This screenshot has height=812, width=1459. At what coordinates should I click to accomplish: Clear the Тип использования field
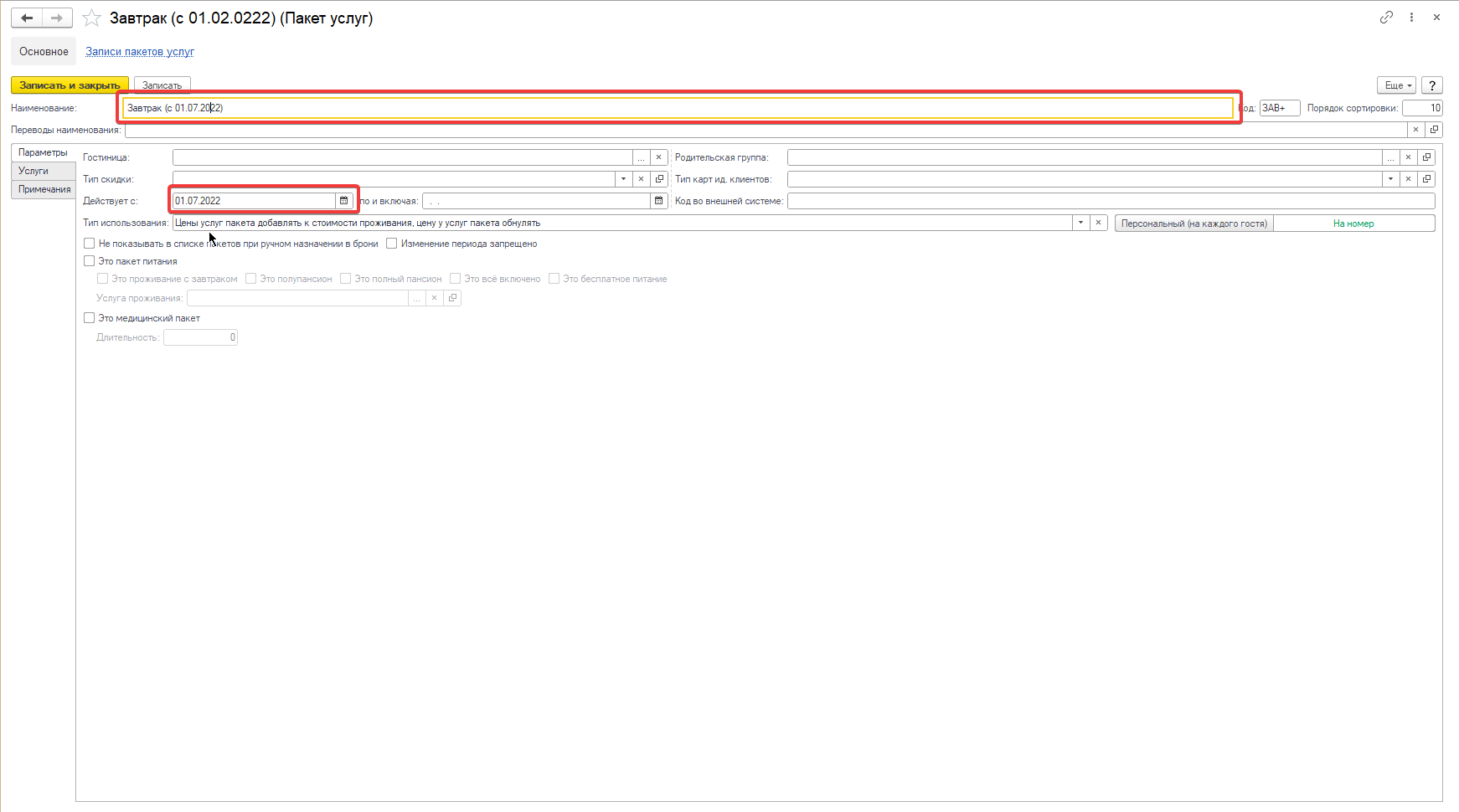1098,223
